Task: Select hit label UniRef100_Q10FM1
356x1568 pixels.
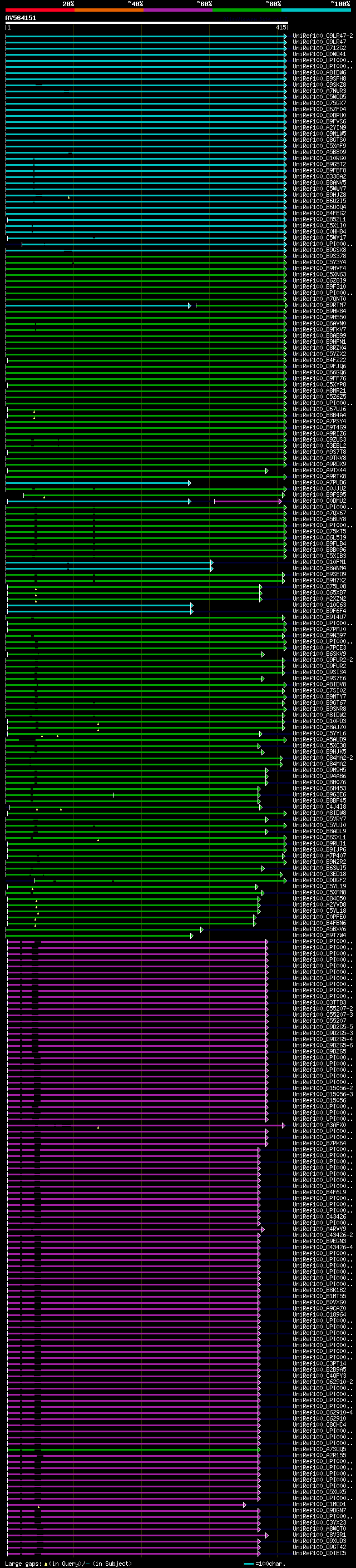Action: click(x=319, y=562)
